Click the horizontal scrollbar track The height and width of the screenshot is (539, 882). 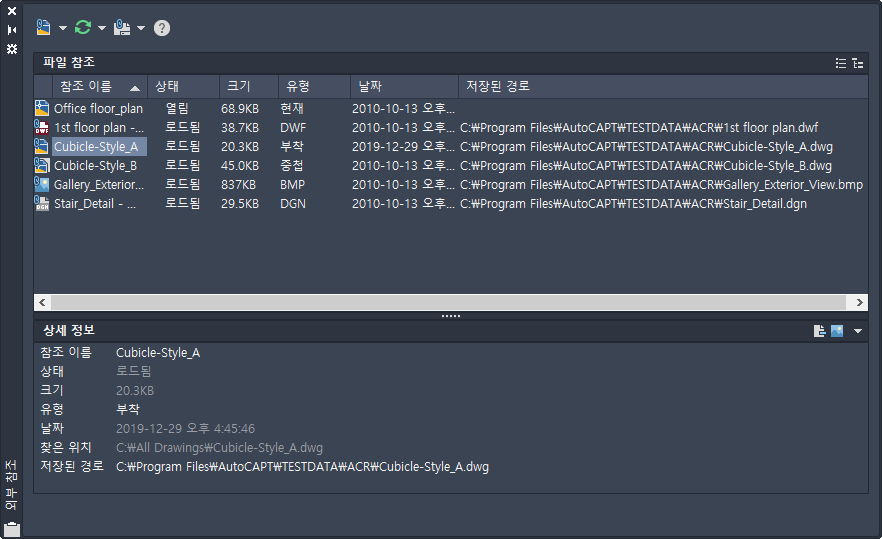448,303
